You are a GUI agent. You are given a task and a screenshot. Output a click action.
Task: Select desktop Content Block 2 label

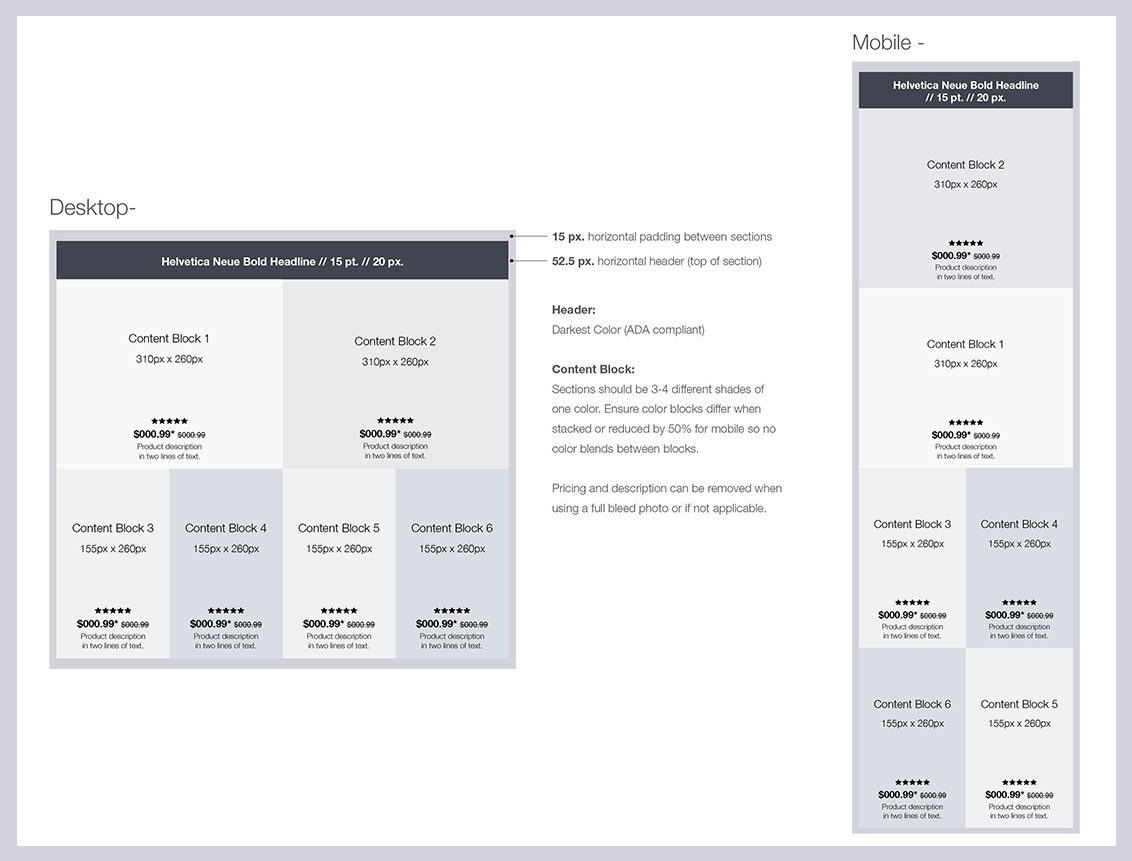(x=395, y=341)
